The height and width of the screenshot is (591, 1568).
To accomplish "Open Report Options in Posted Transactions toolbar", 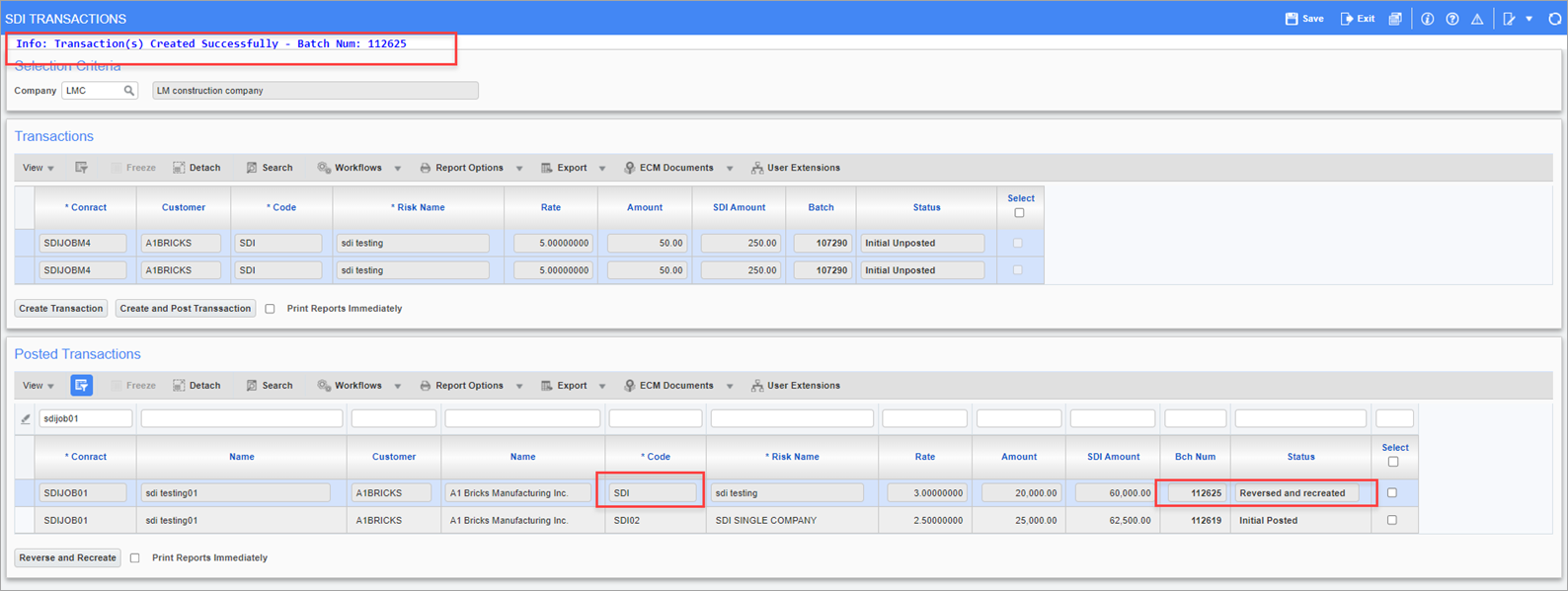I will pyautogui.click(x=461, y=386).
